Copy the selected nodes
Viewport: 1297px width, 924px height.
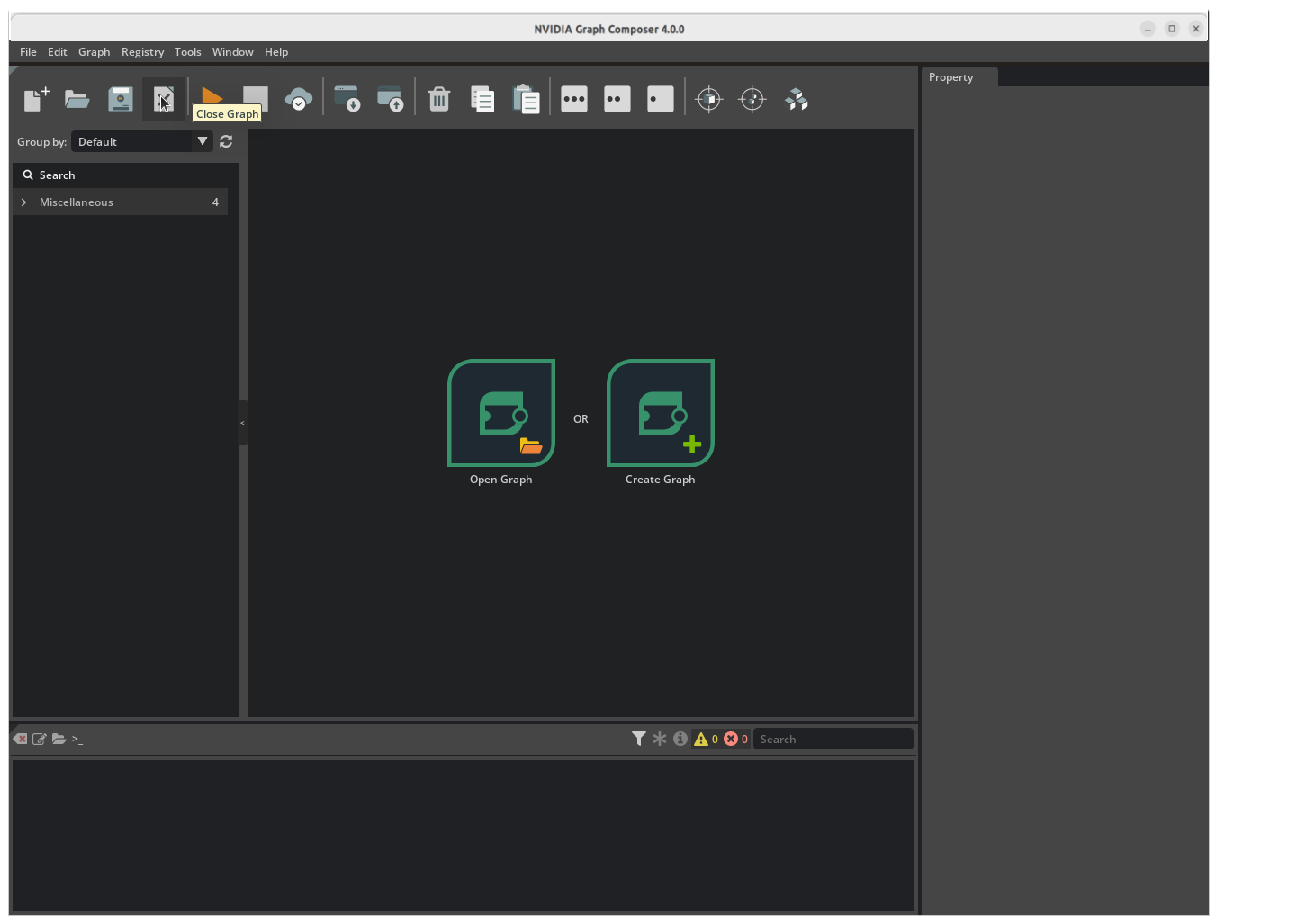(x=482, y=99)
